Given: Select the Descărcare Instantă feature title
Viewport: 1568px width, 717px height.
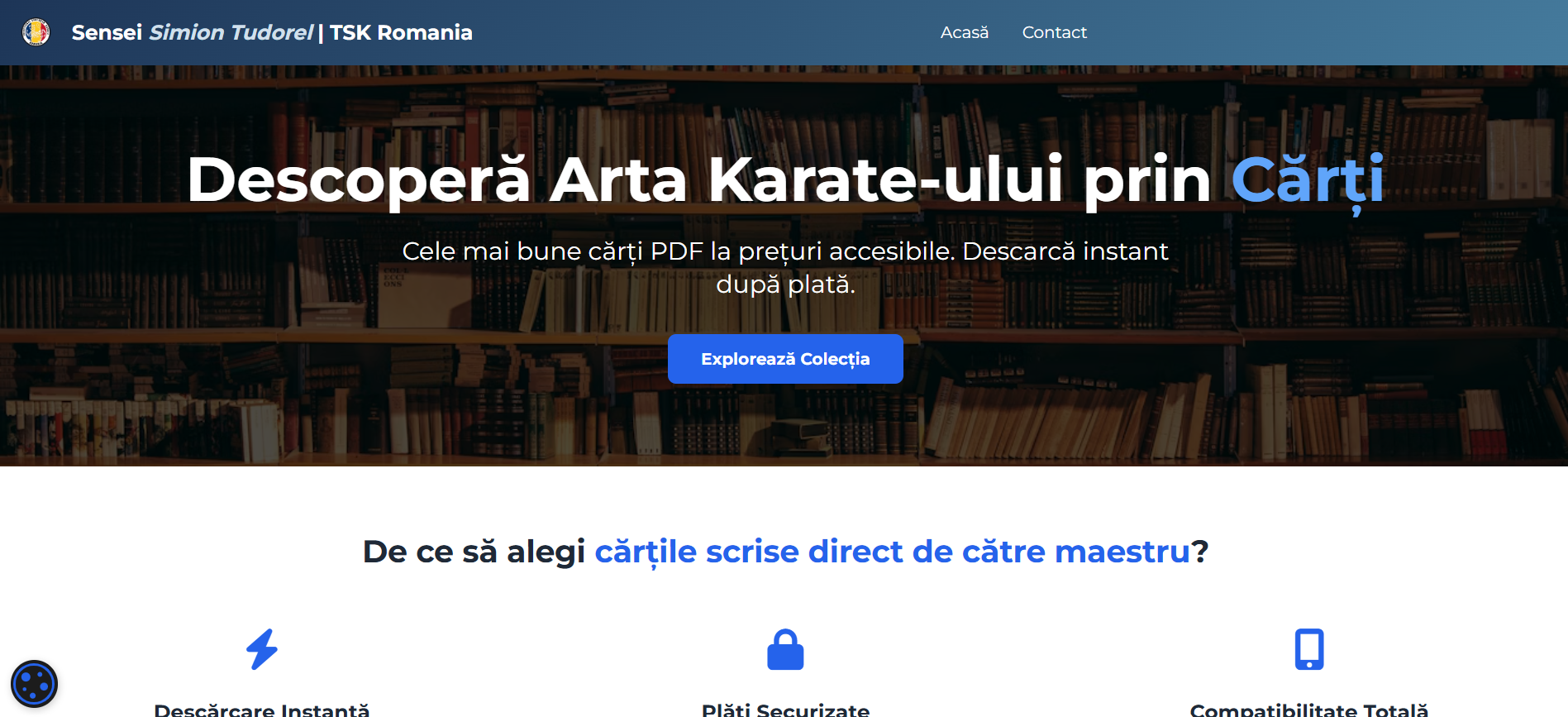Looking at the screenshot, I should (x=262, y=710).
